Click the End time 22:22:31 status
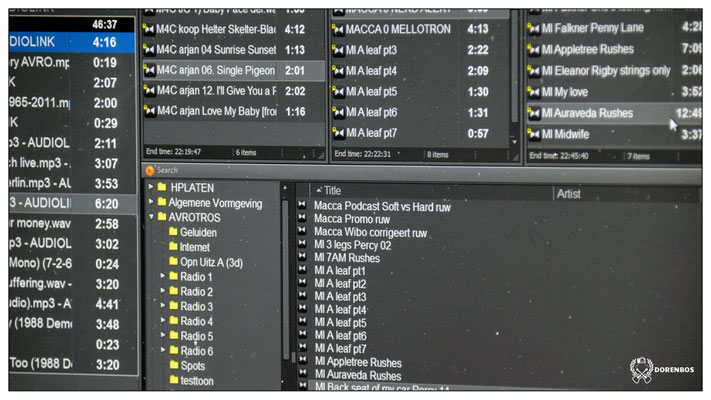This screenshot has width=711, height=400. (362, 154)
